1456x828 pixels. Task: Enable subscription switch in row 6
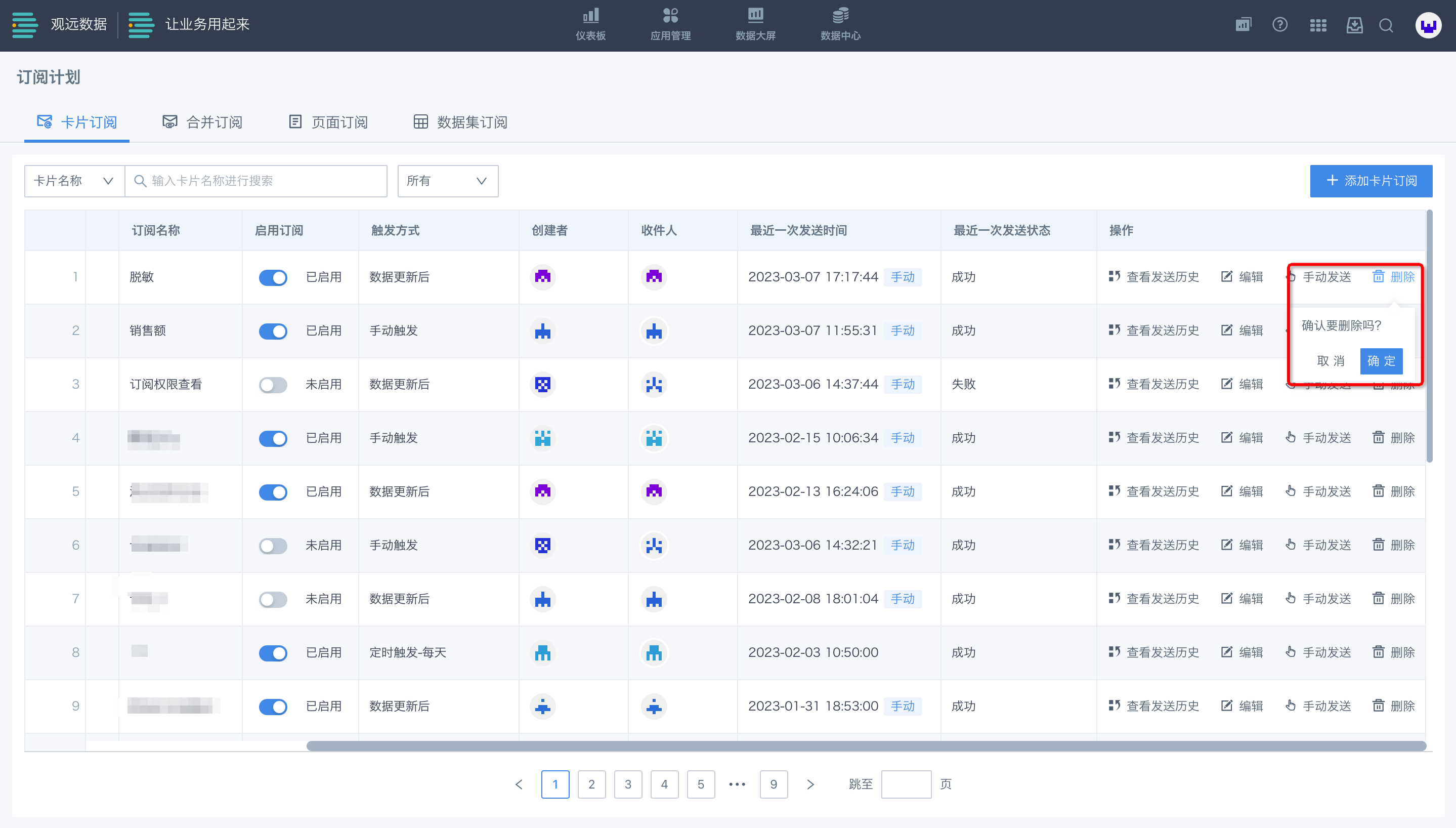273,546
